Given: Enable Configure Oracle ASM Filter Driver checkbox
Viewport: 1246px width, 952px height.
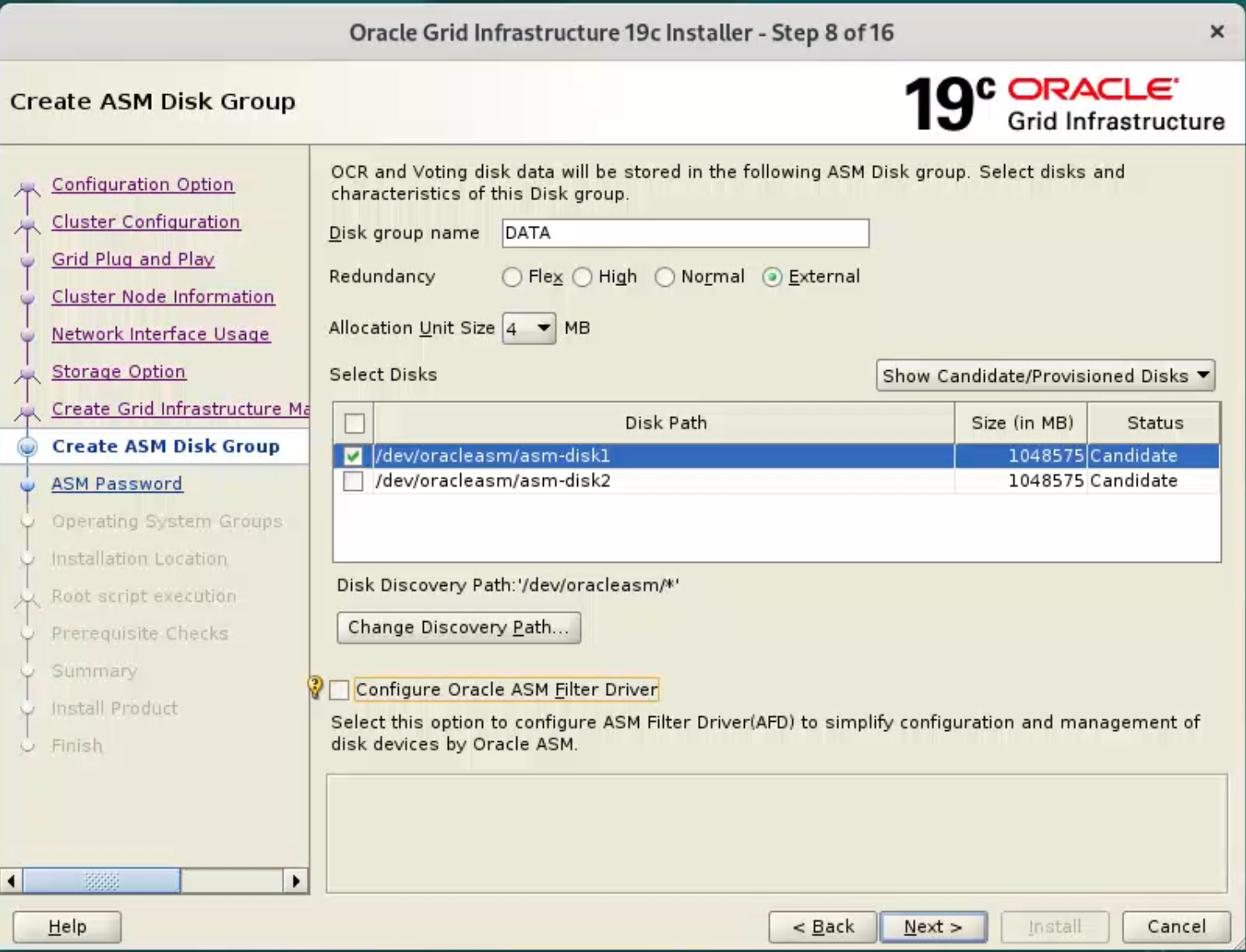Looking at the screenshot, I should coord(339,690).
